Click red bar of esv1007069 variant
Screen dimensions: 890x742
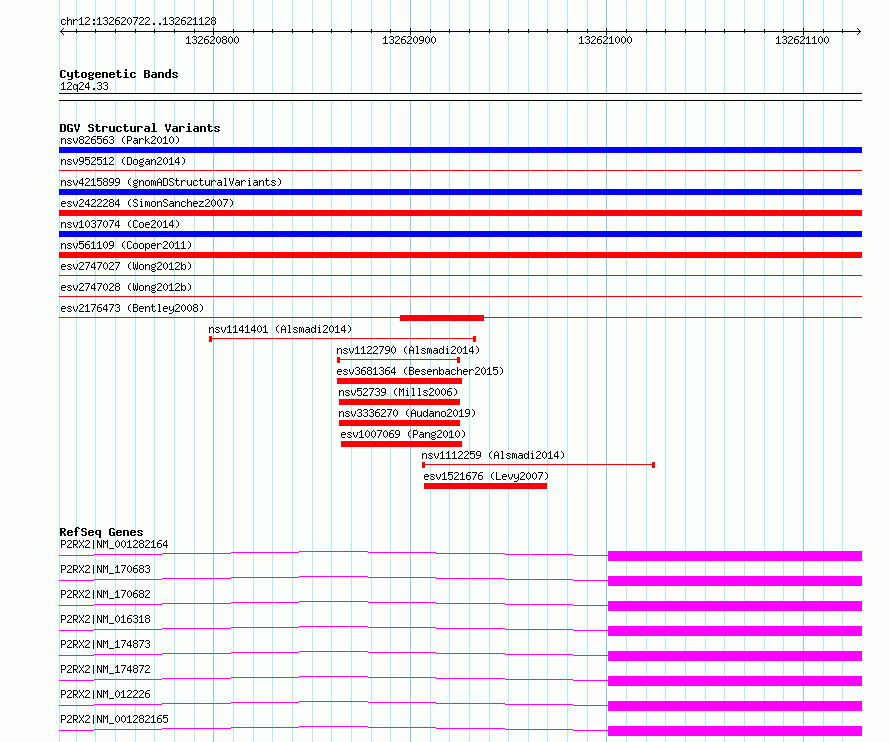pos(401,444)
